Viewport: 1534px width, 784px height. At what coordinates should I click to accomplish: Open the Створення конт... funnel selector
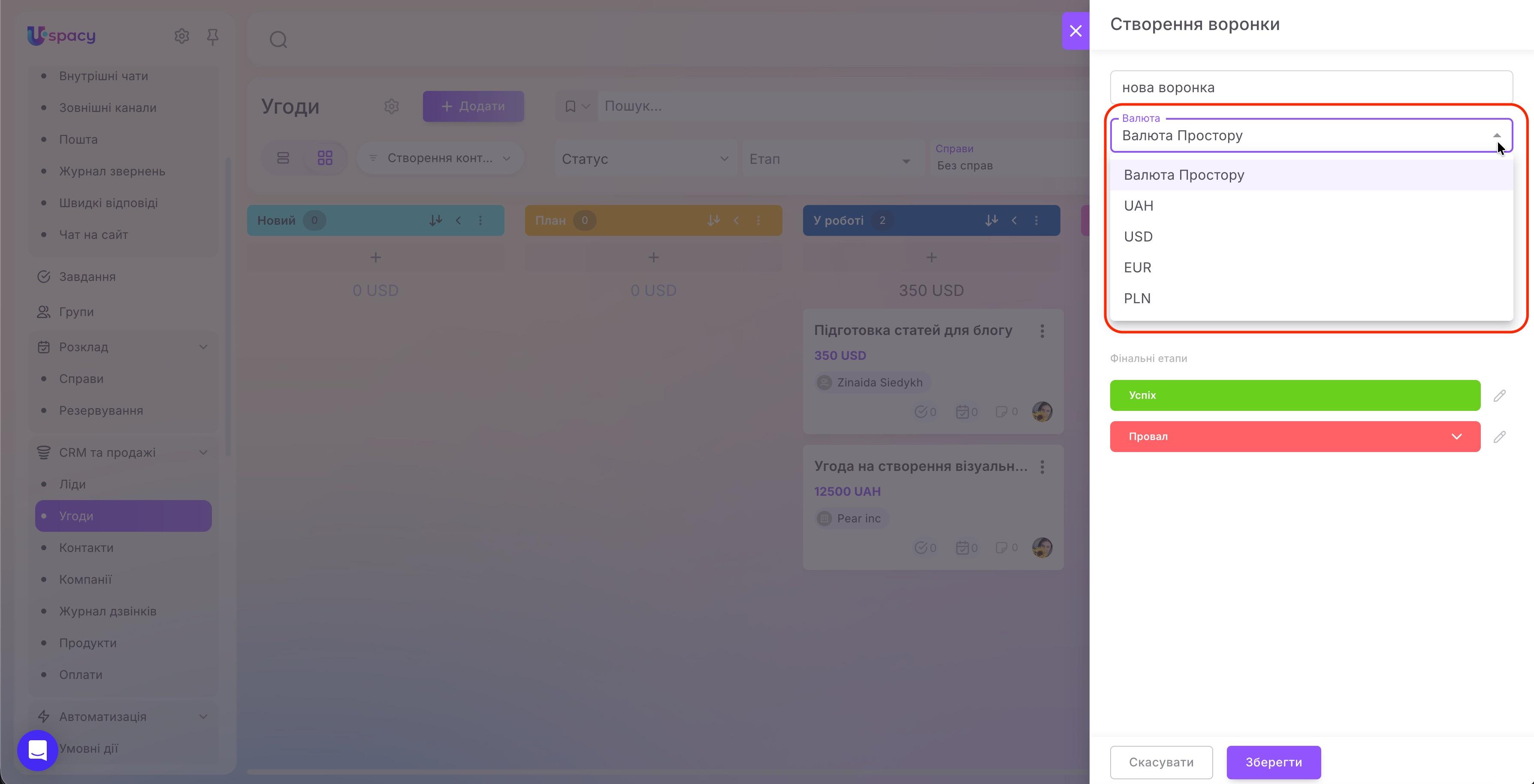(441, 158)
